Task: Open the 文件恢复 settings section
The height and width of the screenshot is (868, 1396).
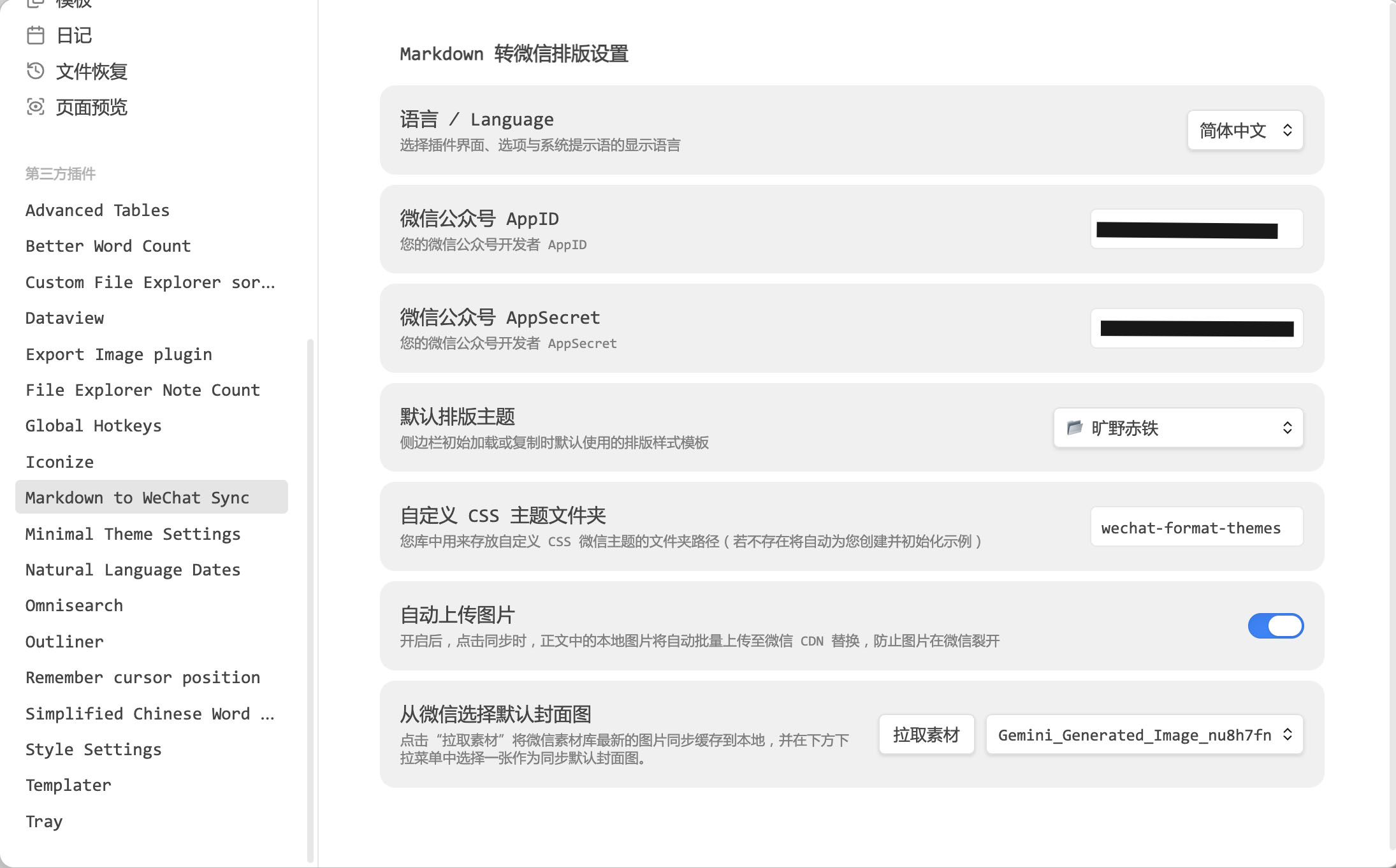Action: tap(152, 71)
